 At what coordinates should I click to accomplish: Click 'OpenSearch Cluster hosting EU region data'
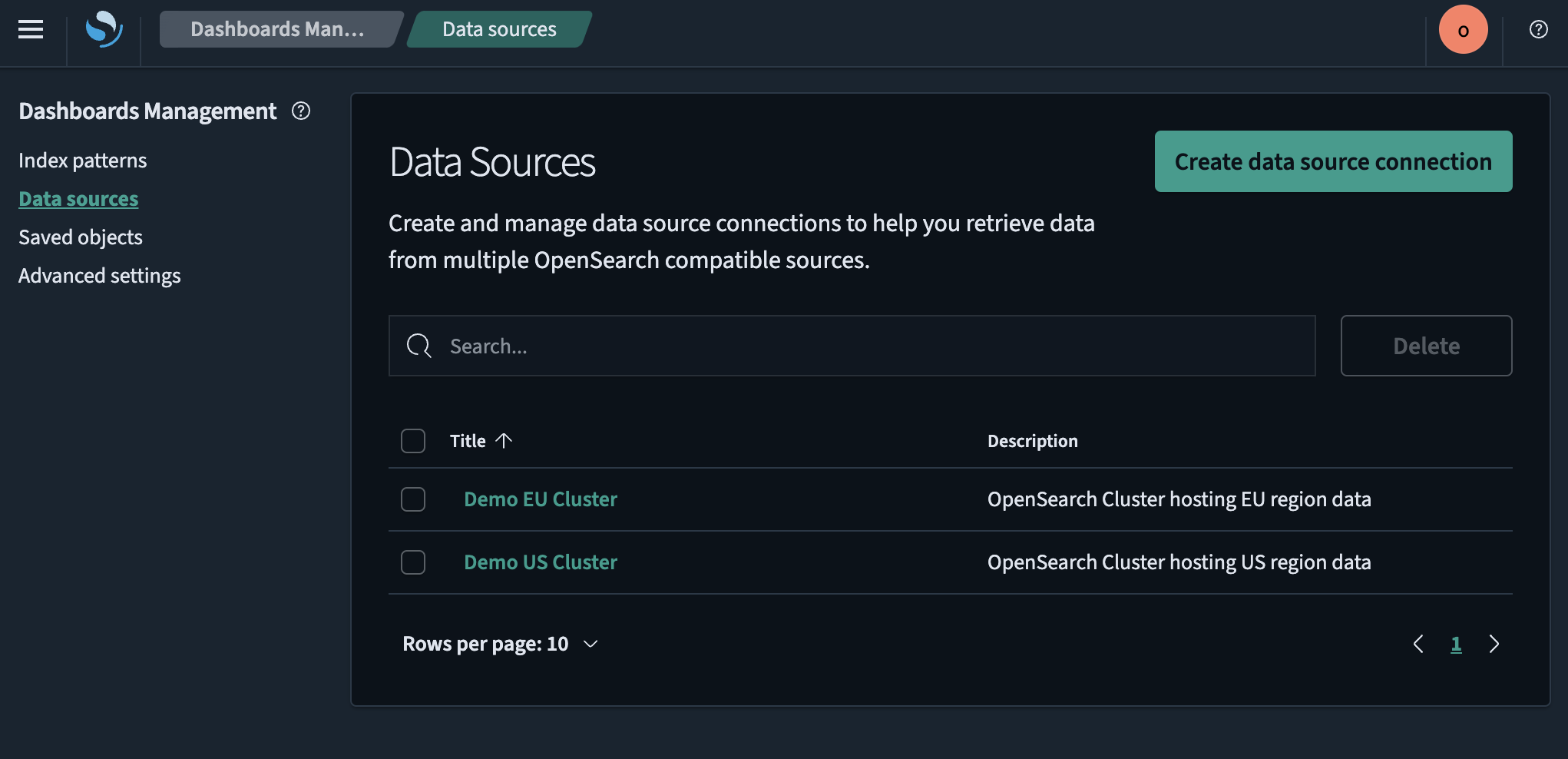click(x=1179, y=499)
